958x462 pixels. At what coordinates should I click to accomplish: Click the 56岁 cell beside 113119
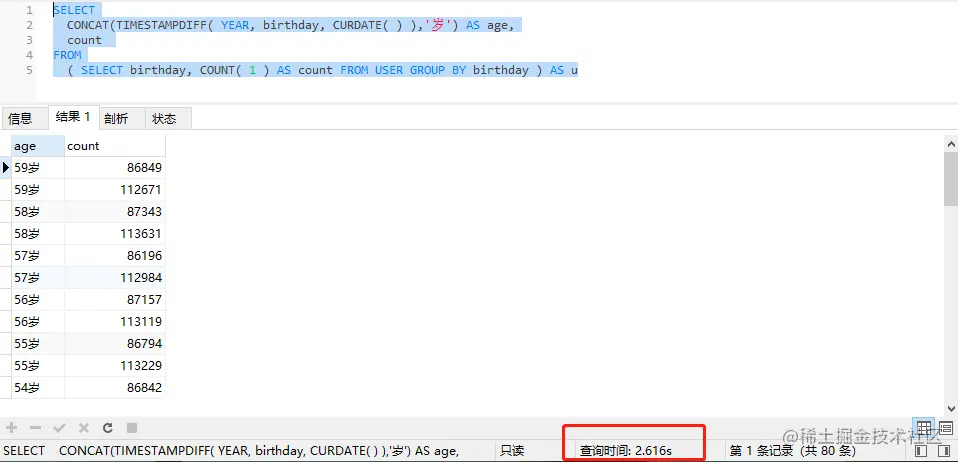38,321
